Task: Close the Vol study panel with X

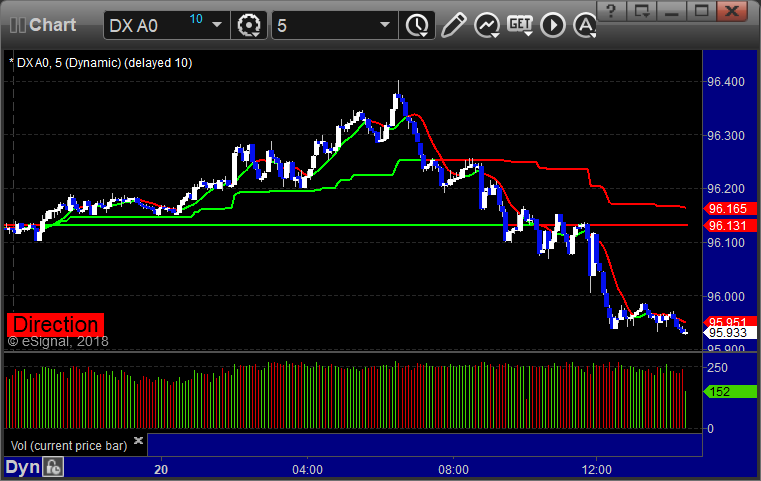Action: click(x=138, y=440)
